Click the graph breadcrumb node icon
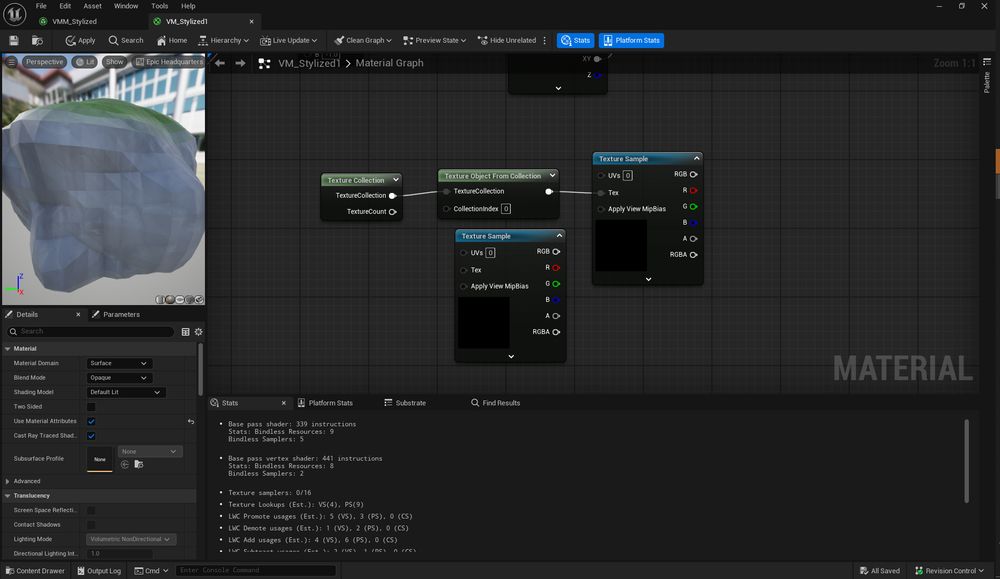Image resolution: width=1000 pixels, height=579 pixels. tap(265, 63)
